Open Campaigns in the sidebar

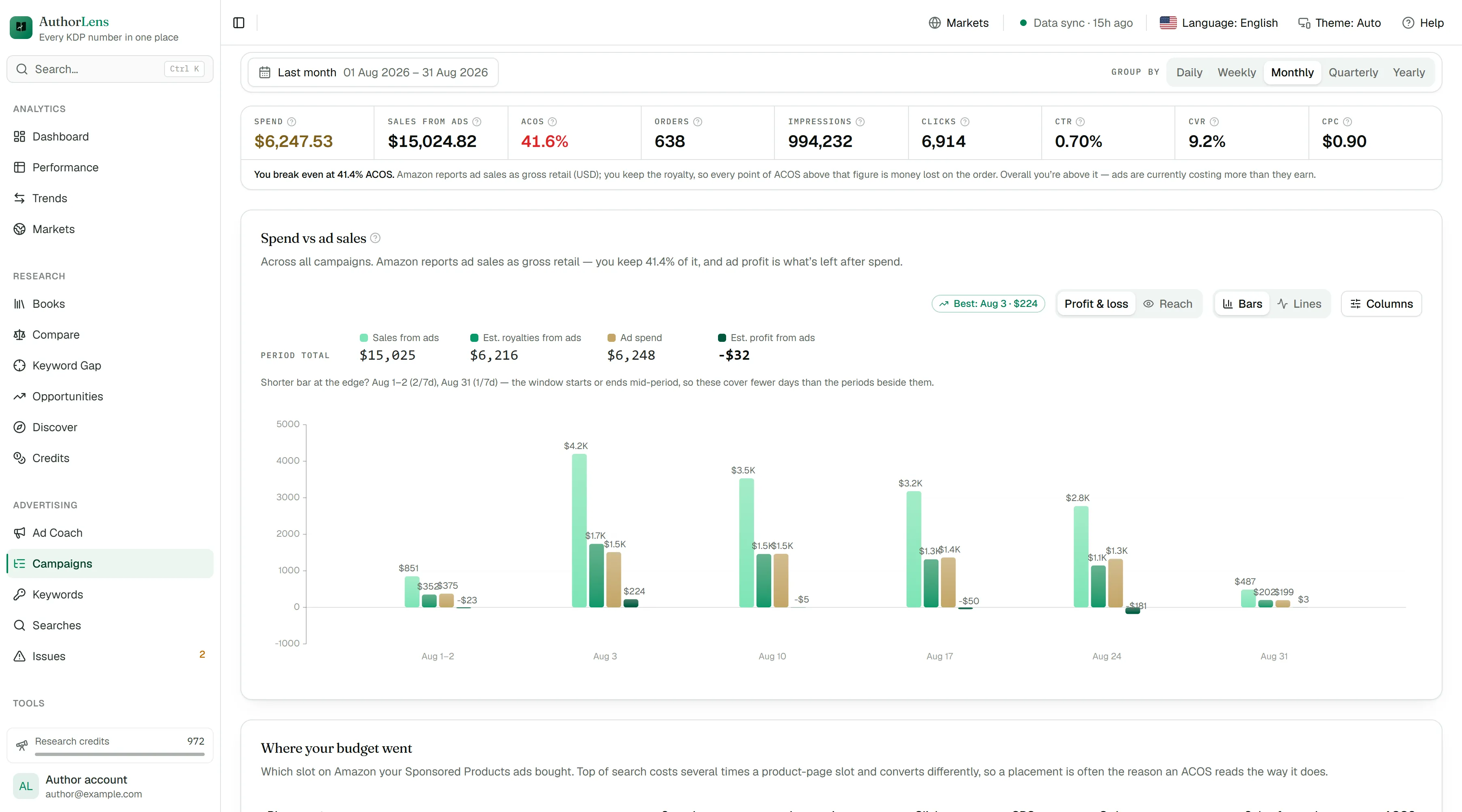click(110, 564)
